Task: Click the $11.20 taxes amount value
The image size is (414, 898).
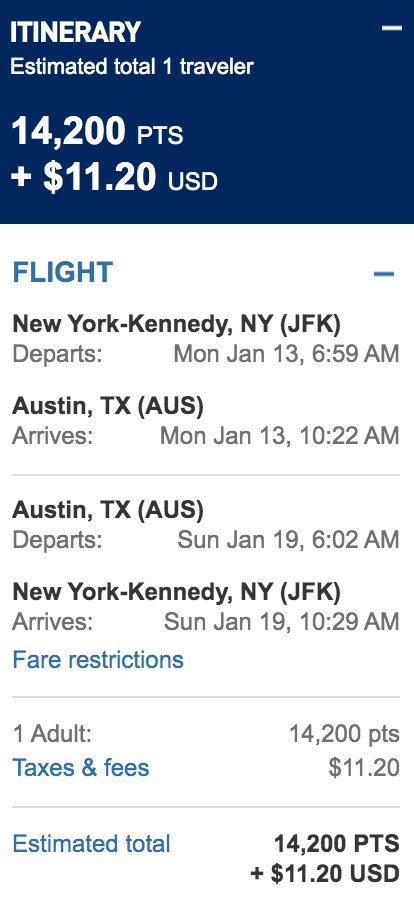Action: point(364,767)
